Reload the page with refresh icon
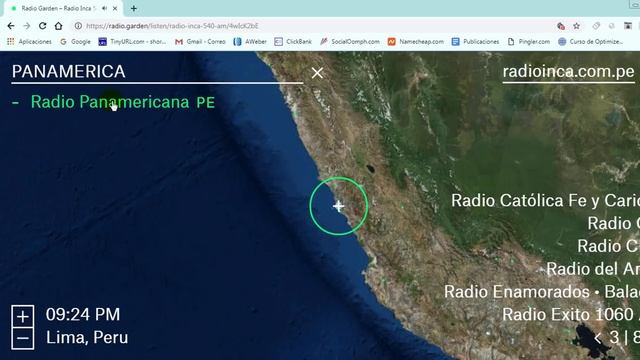The width and height of the screenshot is (640, 360). coord(42,26)
